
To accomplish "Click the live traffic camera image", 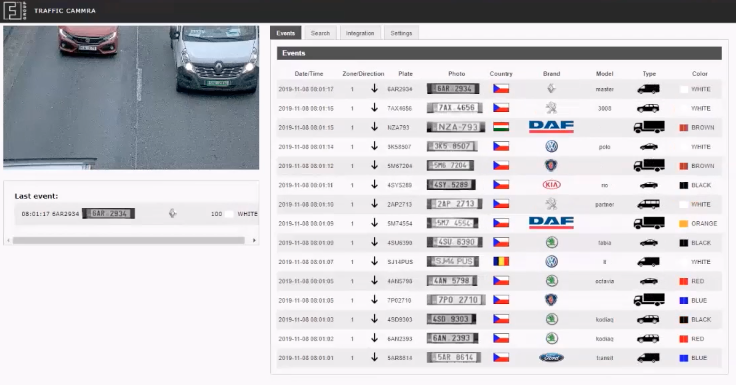I will 131,97.
